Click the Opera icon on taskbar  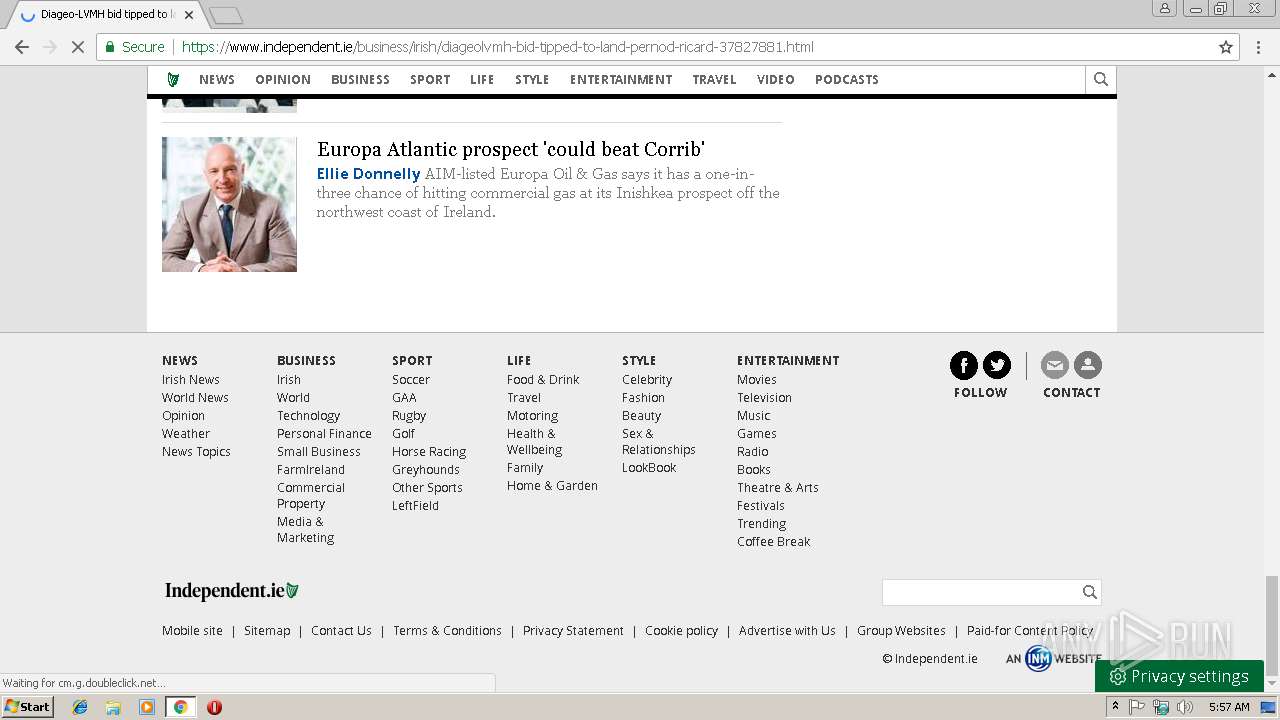(214, 707)
